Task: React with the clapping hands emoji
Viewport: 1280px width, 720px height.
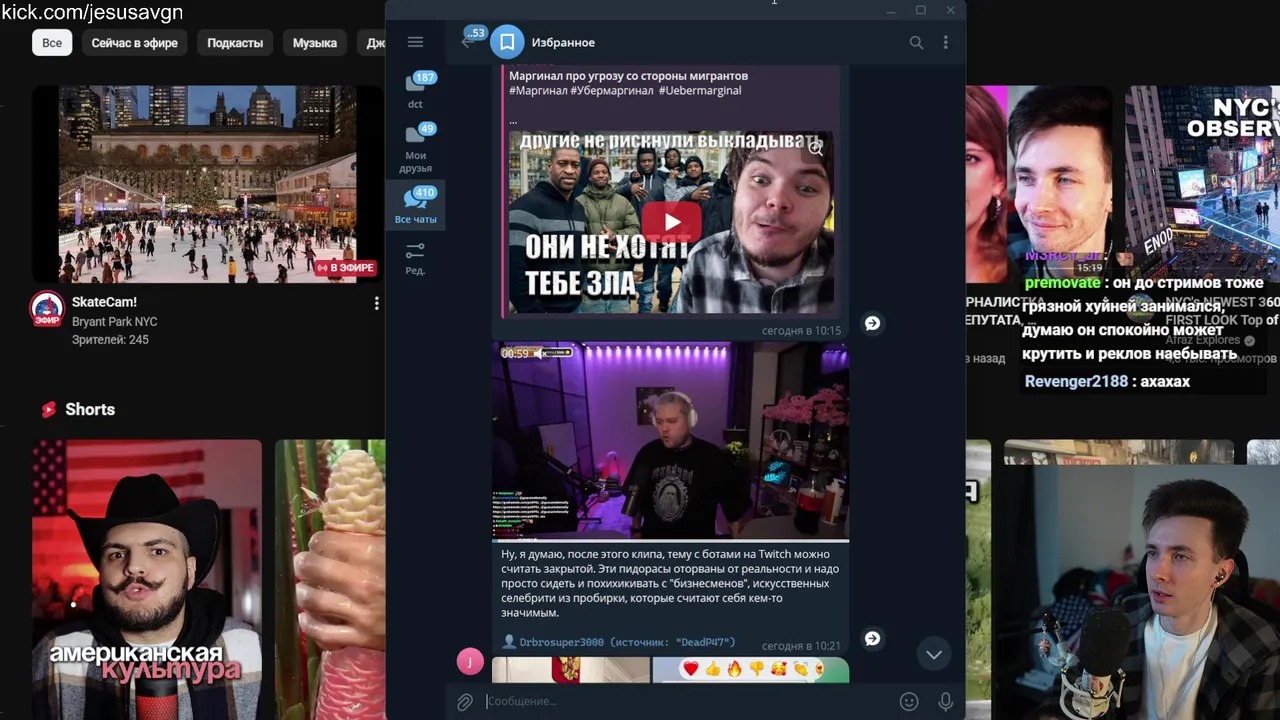Action: point(800,669)
